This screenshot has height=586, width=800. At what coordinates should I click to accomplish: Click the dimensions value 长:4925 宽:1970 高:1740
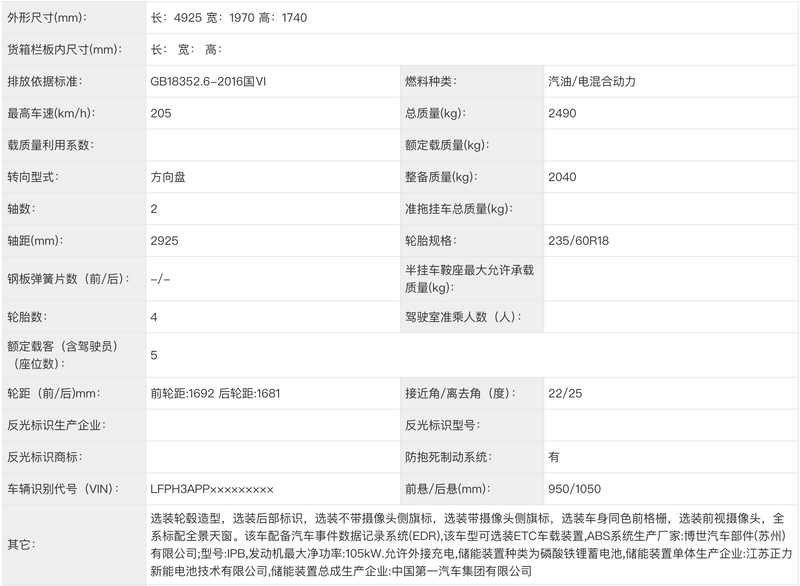[x=229, y=18]
